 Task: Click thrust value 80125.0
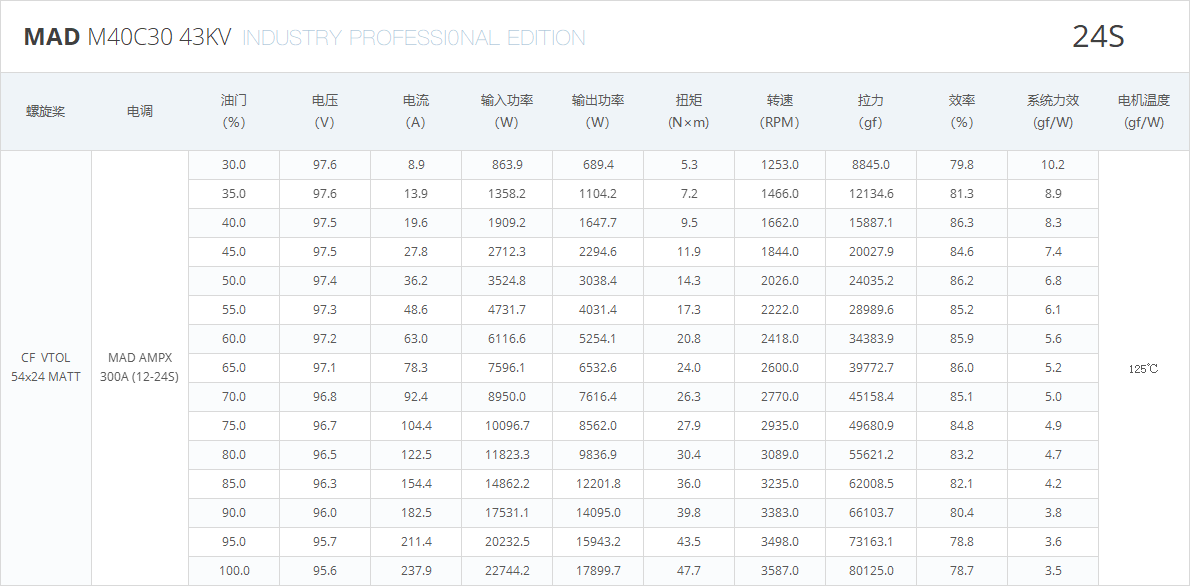click(x=871, y=570)
